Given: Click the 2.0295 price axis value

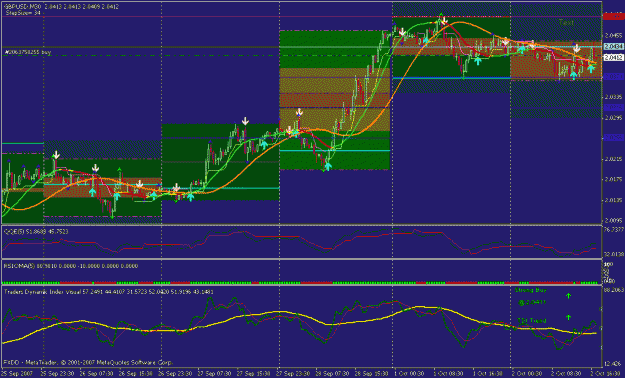Looking at the screenshot, I should (x=614, y=118).
